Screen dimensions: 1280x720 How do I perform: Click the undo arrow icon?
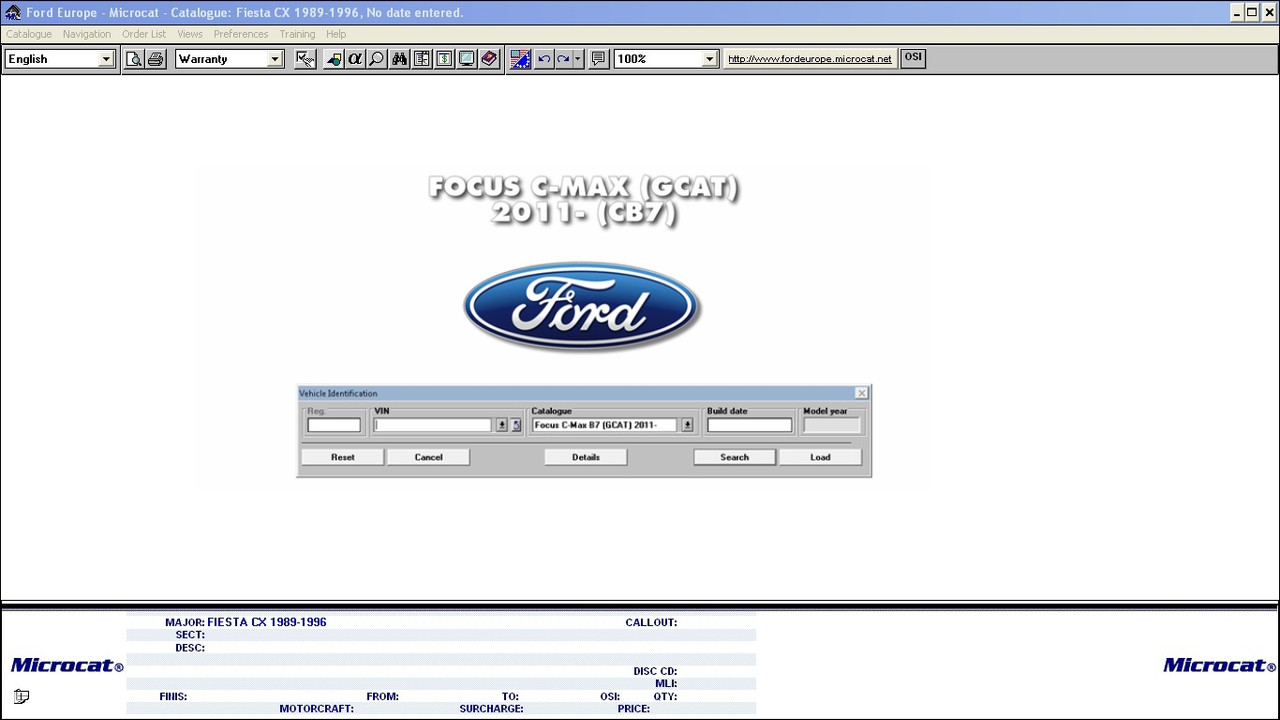(x=544, y=59)
